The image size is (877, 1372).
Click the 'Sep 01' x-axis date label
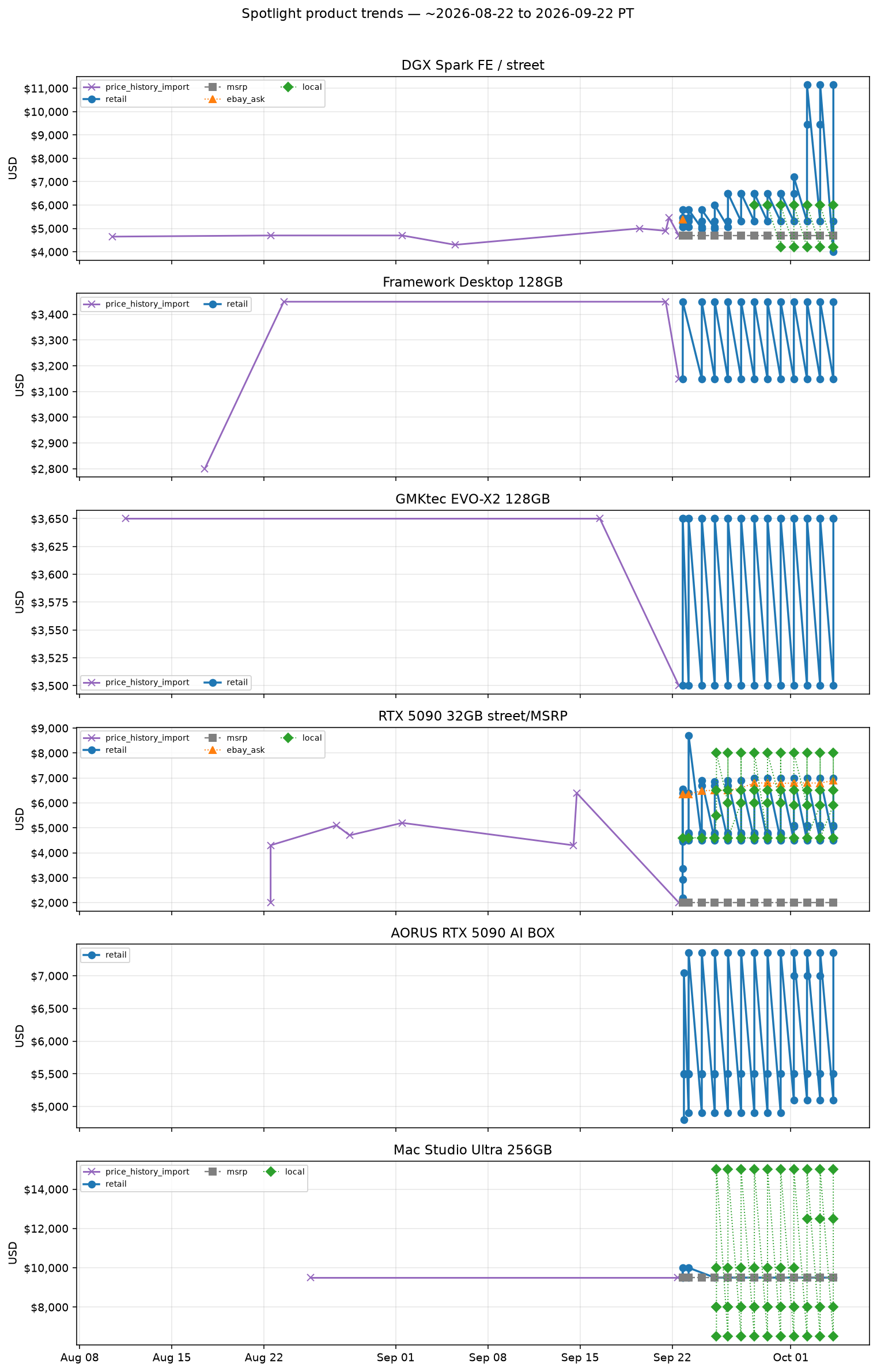[396, 1358]
